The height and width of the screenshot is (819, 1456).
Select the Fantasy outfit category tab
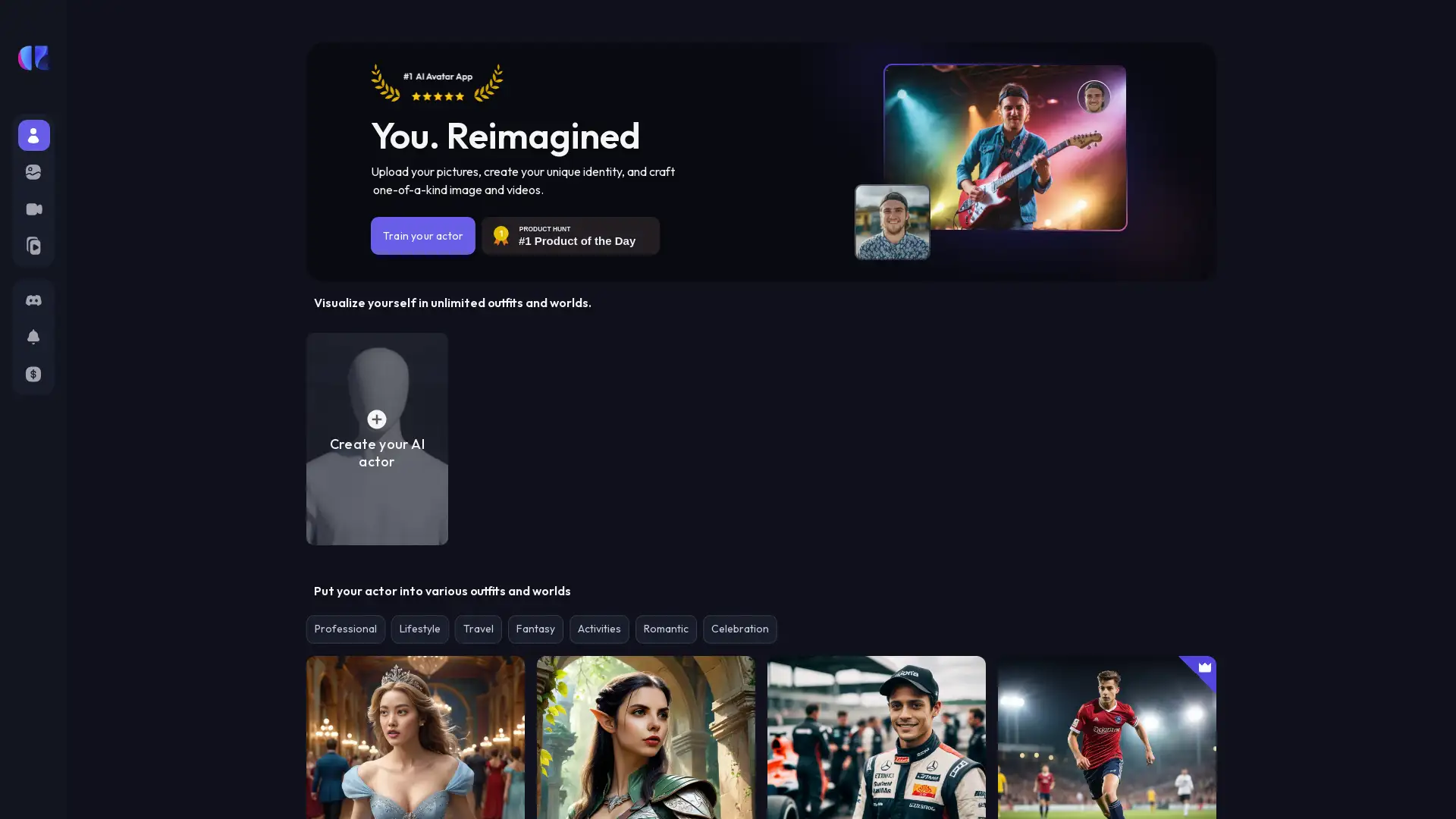tap(535, 629)
